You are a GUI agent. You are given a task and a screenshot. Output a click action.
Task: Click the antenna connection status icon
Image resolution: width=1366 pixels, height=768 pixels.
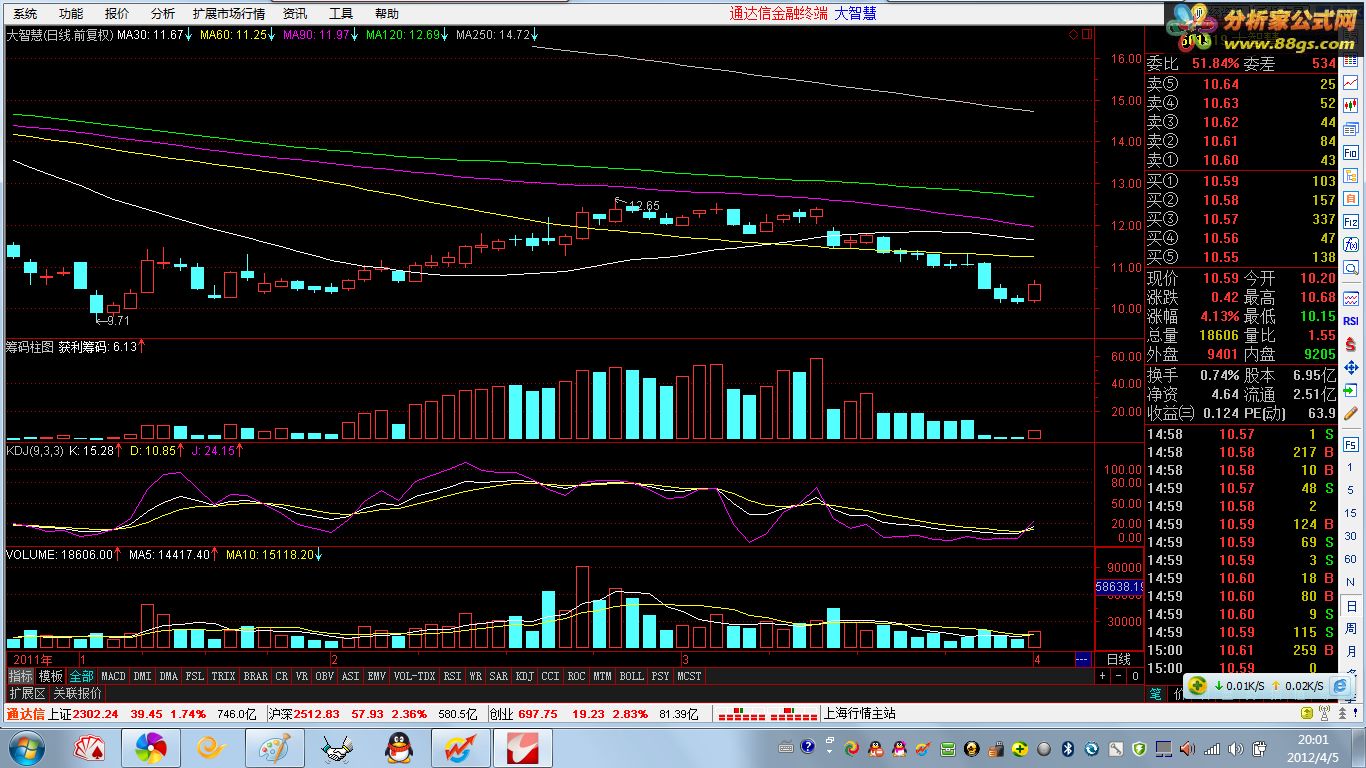click(1324, 713)
